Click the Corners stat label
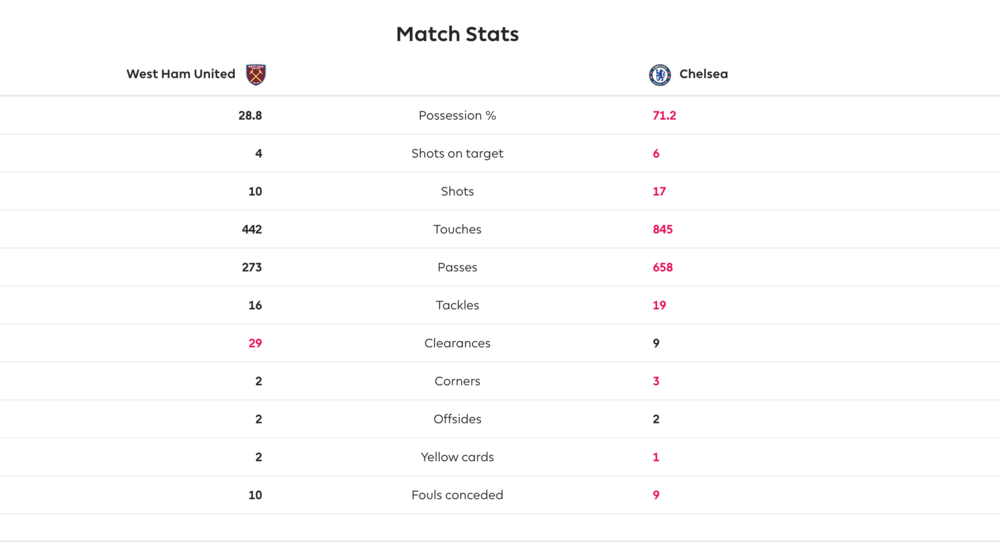The height and width of the screenshot is (542, 1000). 457,381
